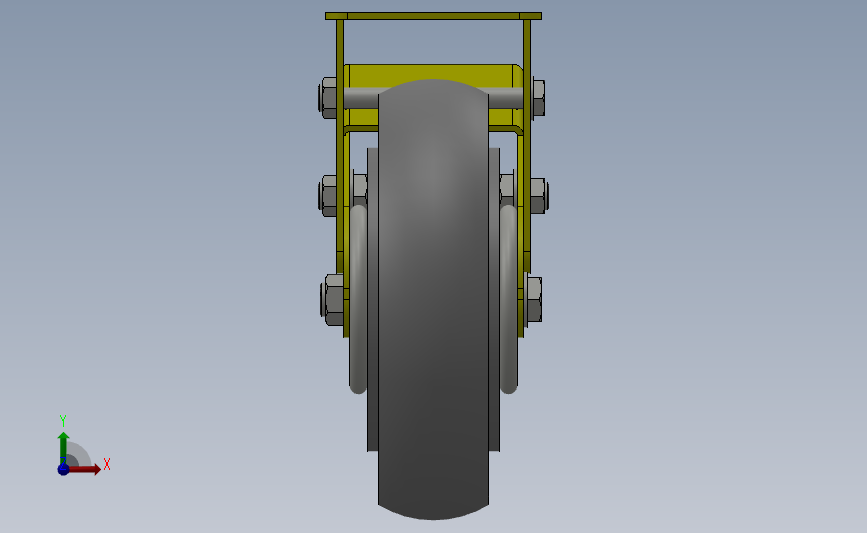This screenshot has height=533, width=867.
Task: Pick the bottom-left hex bolt head
Action: (332, 299)
